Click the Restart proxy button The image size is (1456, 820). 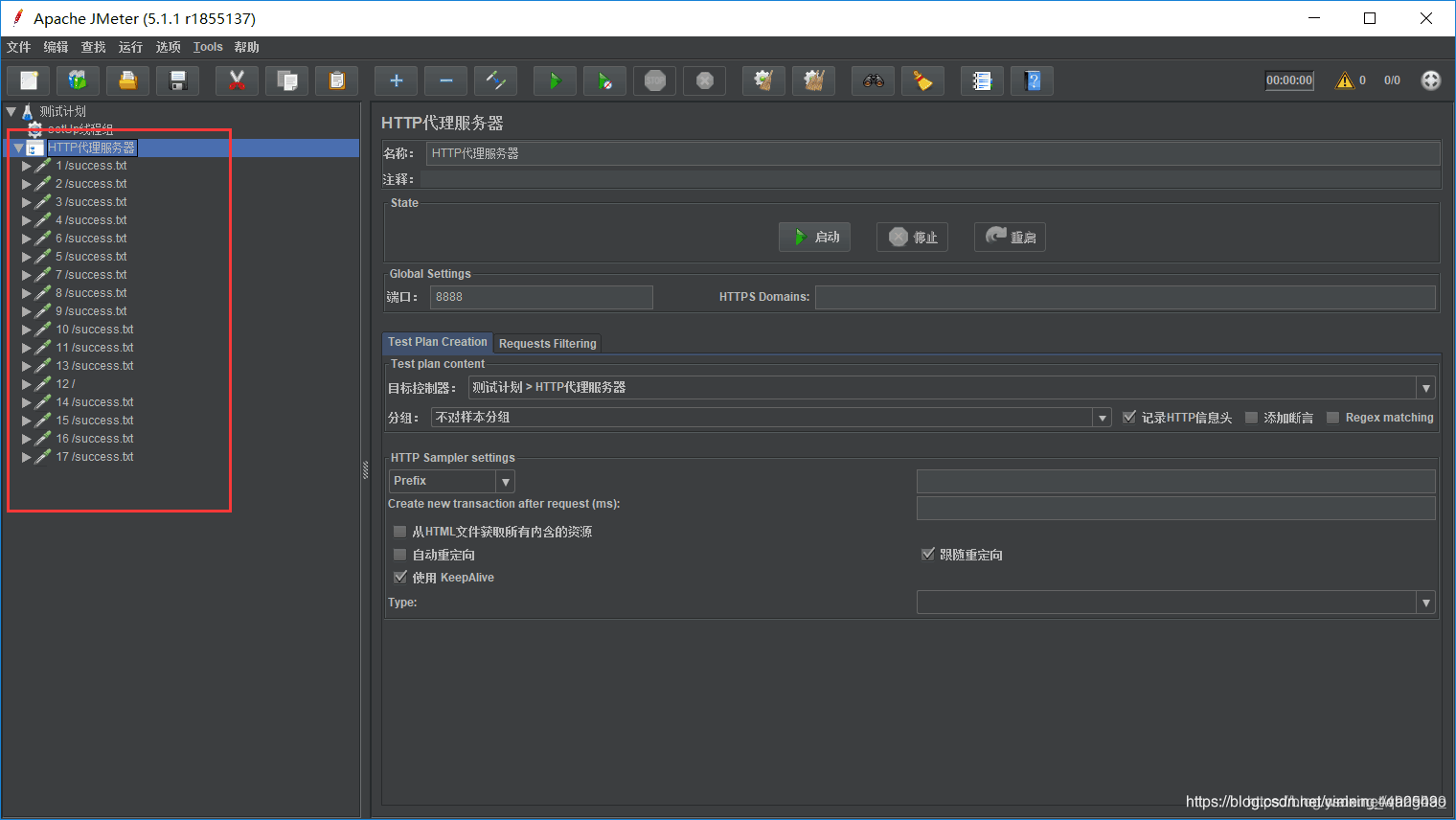[x=1010, y=237]
